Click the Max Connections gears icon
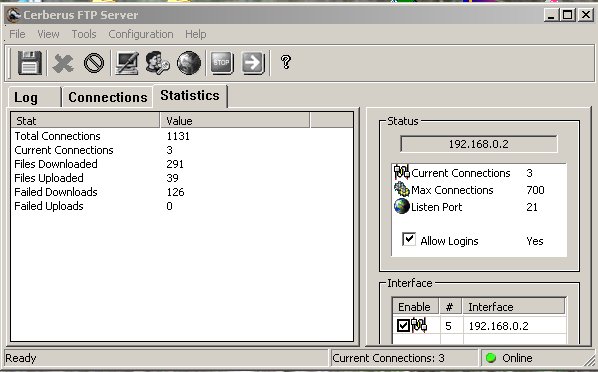The image size is (598, 372). 402,189
